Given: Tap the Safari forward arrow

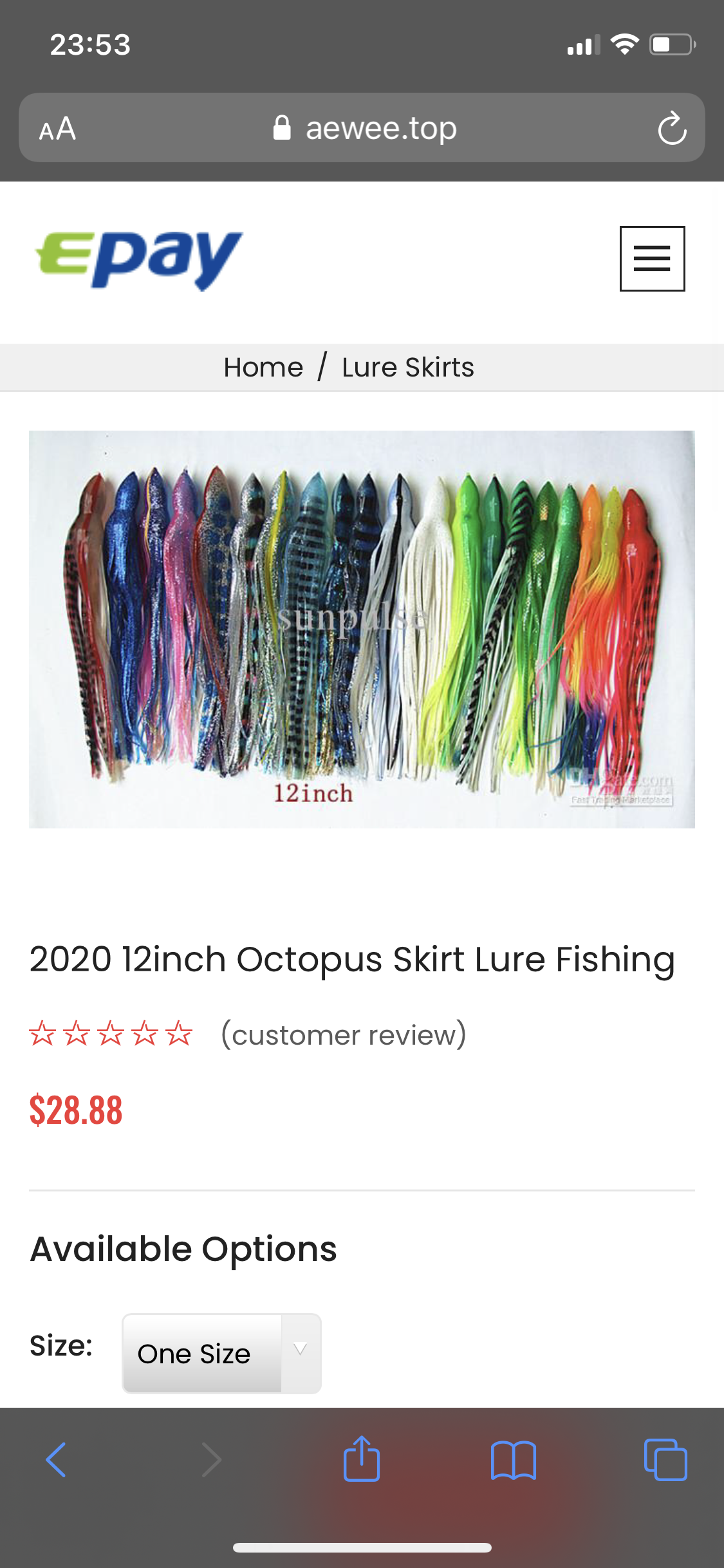Looking at the screenshot, I should 211,1459.
